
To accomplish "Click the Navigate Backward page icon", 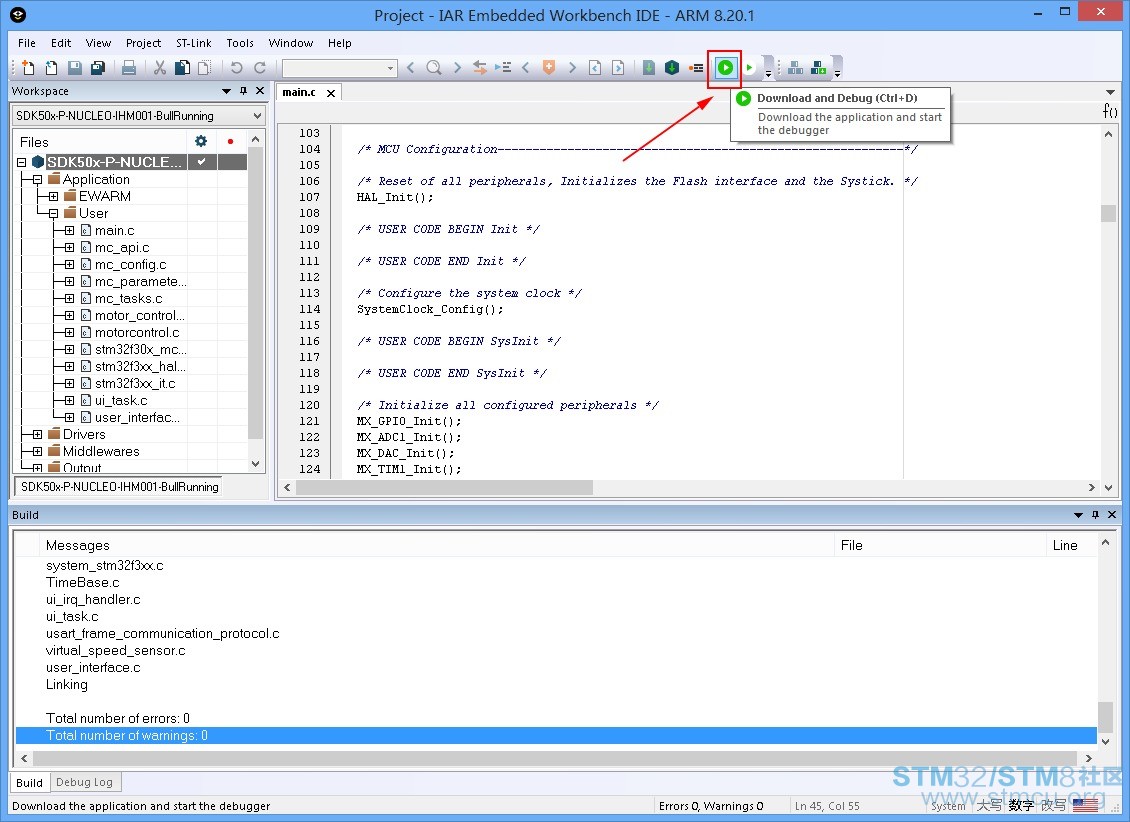I will click(x=595, y=68).
